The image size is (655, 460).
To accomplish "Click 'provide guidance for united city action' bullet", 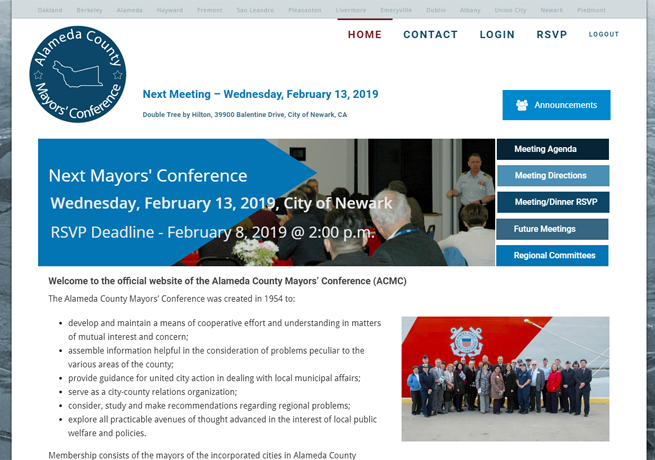I will (214, 378).
